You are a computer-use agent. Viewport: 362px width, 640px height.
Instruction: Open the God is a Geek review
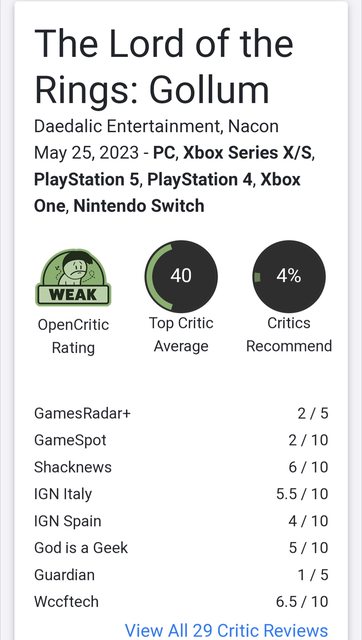181,548
